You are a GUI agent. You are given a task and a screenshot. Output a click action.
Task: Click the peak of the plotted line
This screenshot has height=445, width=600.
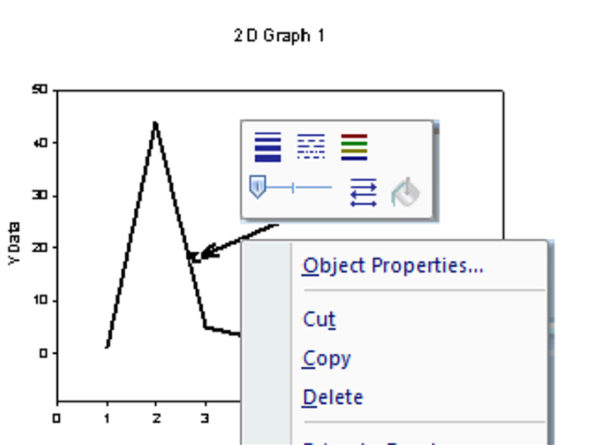[155, 123]
